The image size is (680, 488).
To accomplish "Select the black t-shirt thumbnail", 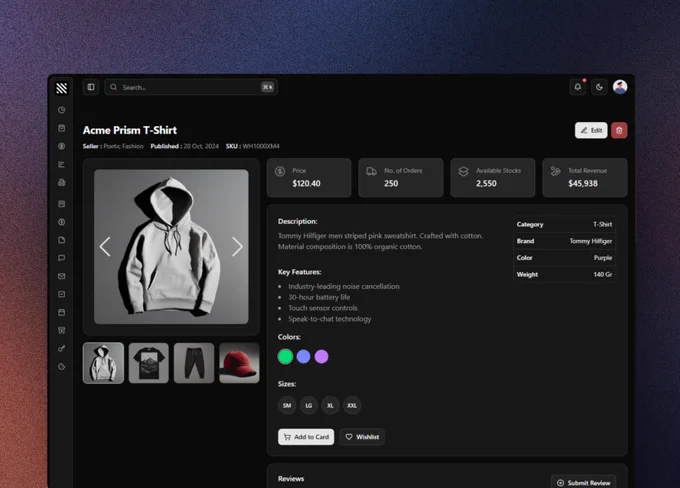I will click(x=149, y=363).
